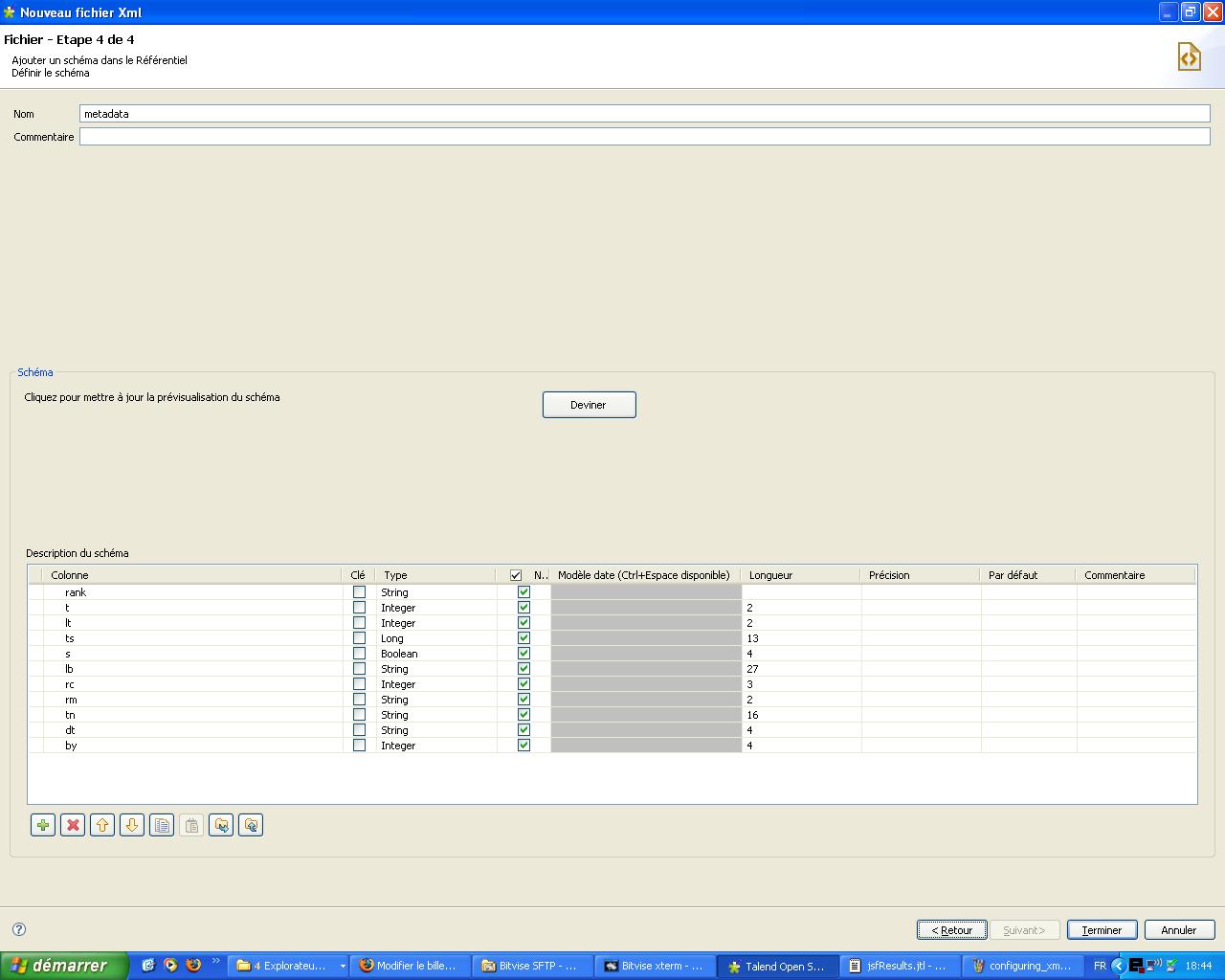Image resolution: width=1225 pixels, height=980 pixels.
Task: Open the démarrer Start menu
Action: [x=59, y=965]
